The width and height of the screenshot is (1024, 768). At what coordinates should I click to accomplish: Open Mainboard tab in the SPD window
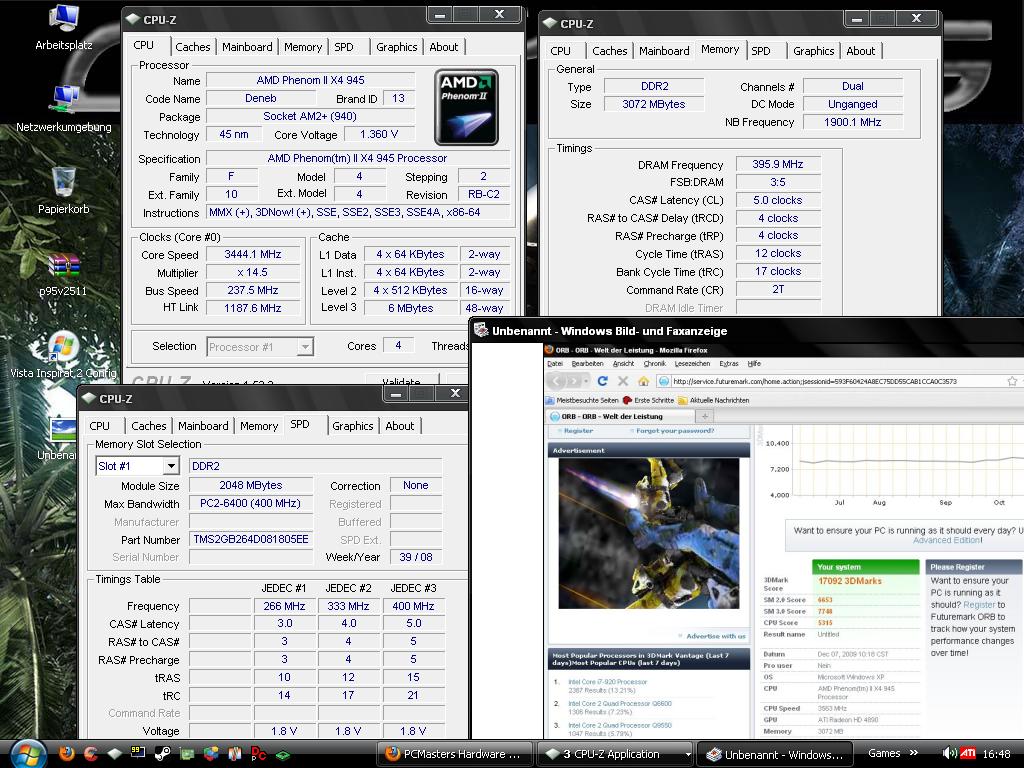pos(203,426)
